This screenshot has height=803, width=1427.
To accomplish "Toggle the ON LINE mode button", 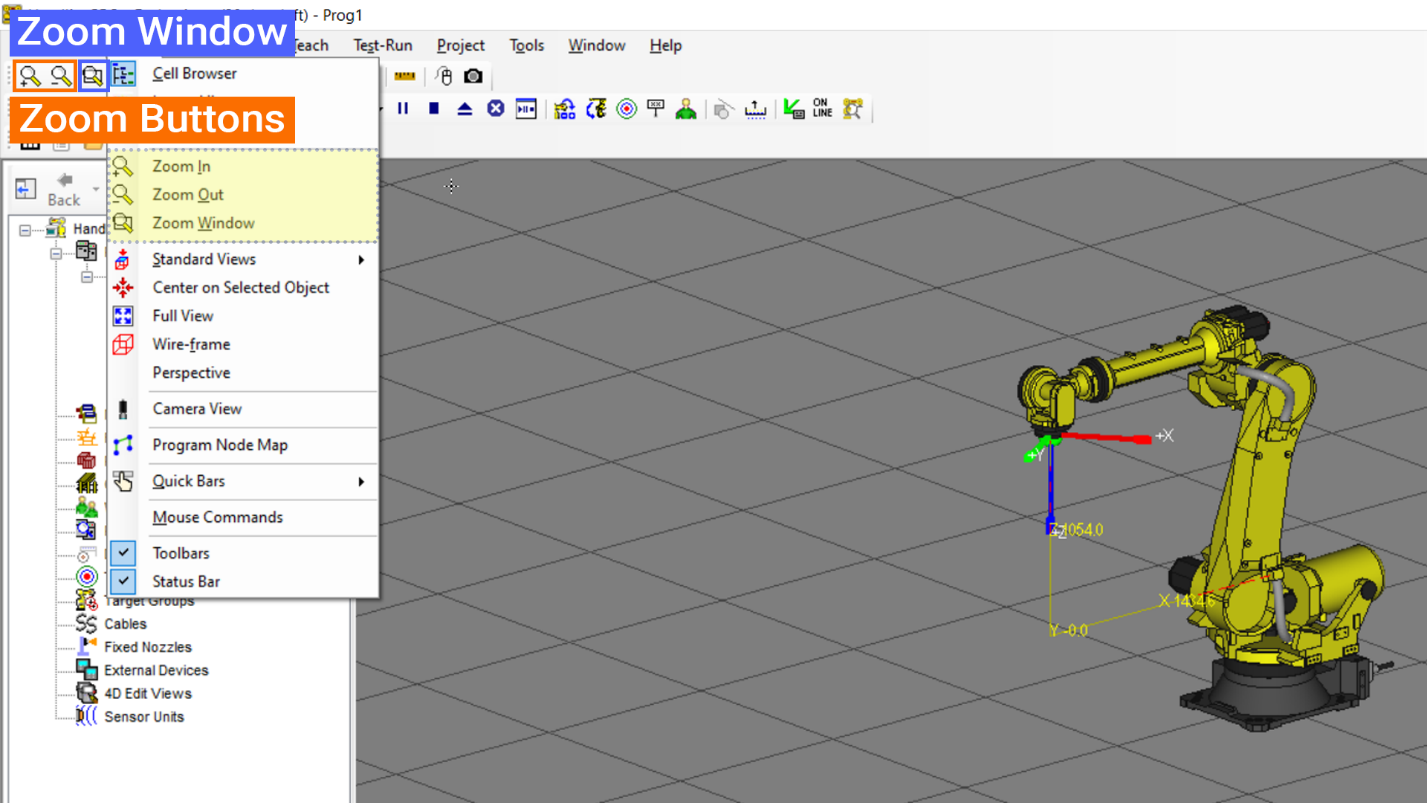I will pos(810,109).
